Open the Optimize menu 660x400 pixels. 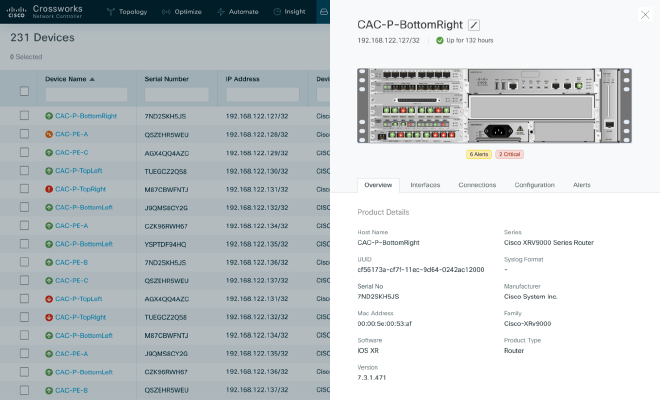click(182, 12)
